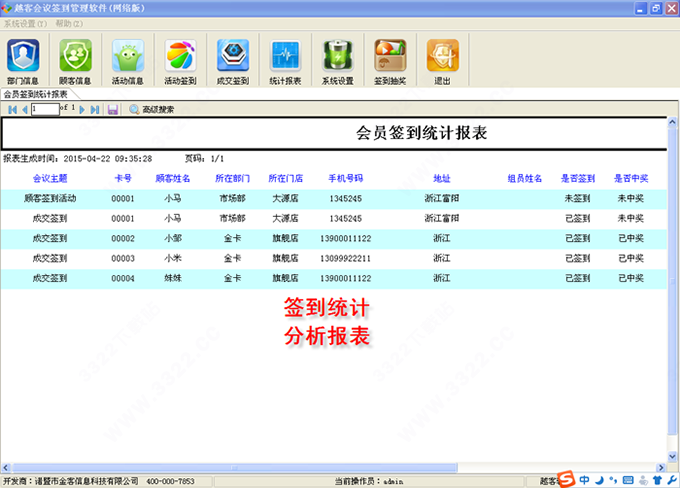Click the Sogou input method tray icon
680x488 pixels.
(565, 479)
